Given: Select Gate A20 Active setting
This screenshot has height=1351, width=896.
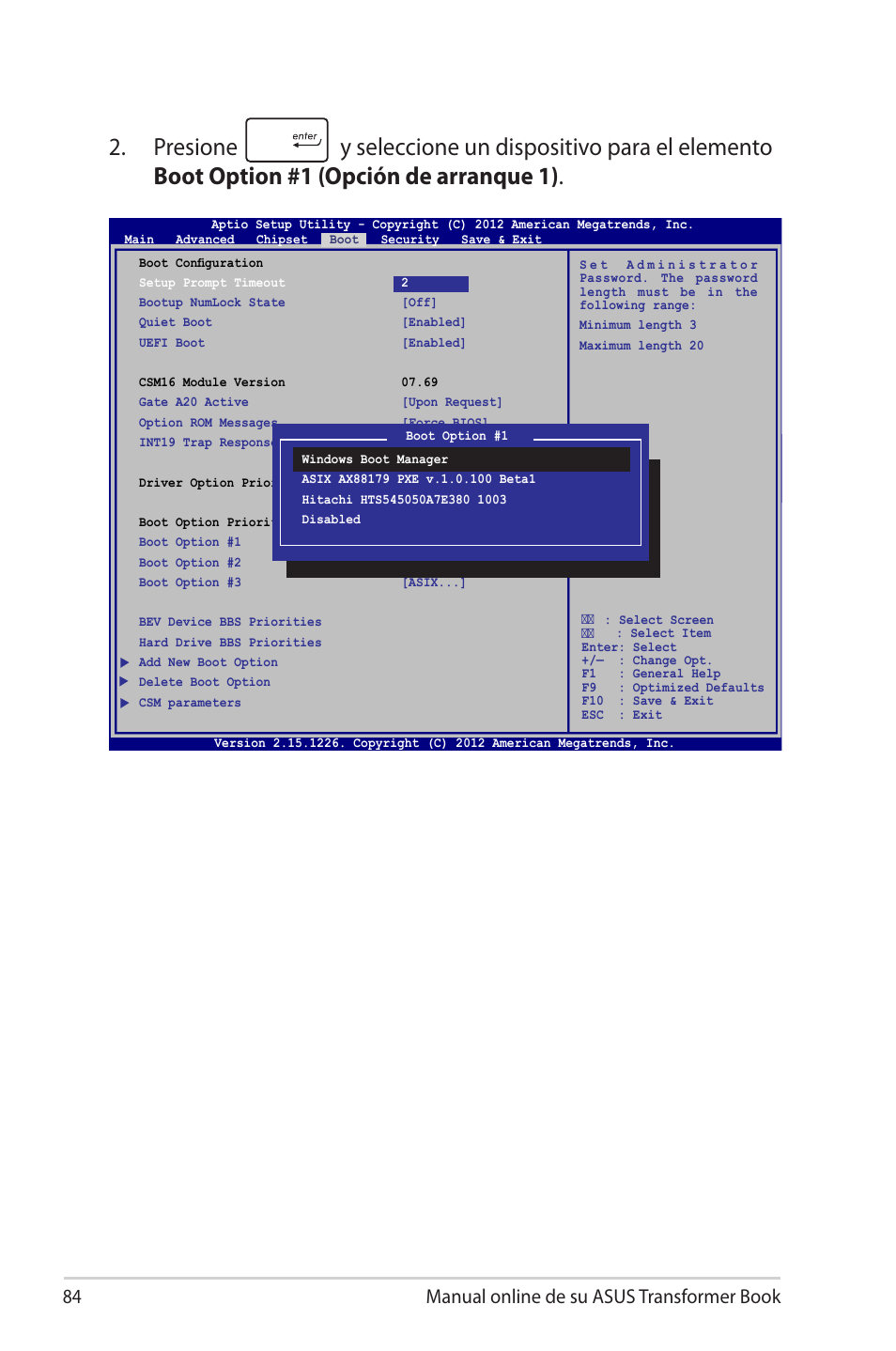Looking at the screenshot, I should pos(193,402).
